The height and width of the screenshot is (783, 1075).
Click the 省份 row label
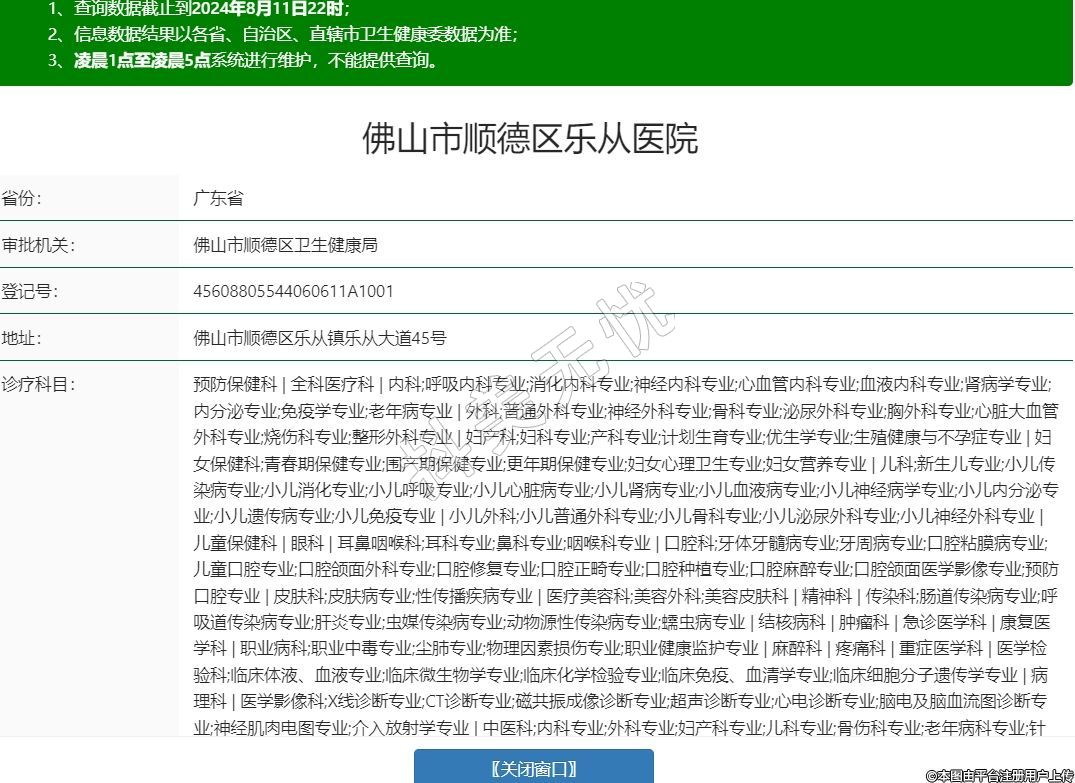pyautogui.click(x=22, y=198)
